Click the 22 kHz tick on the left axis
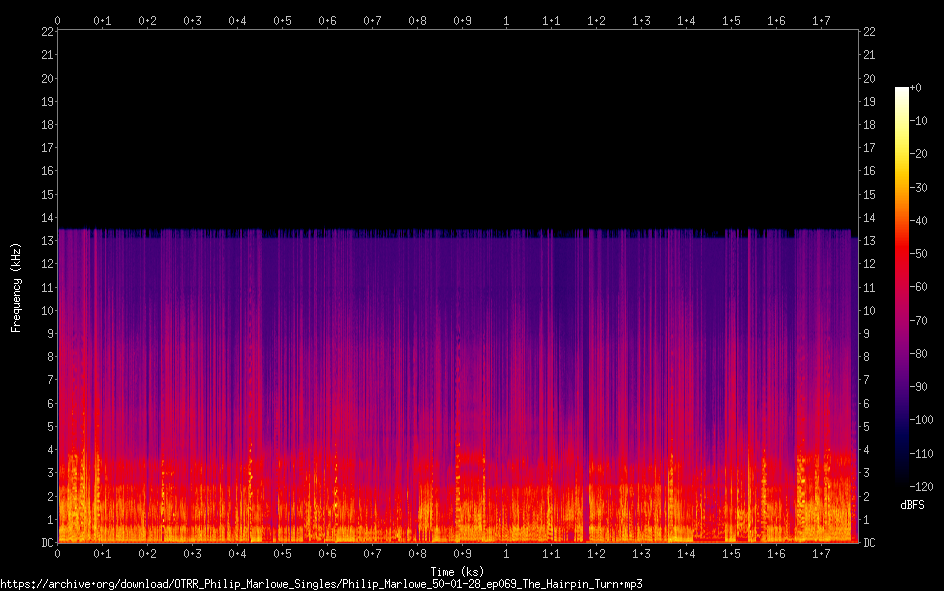The image size is (944, 591). tap(47, 32)
